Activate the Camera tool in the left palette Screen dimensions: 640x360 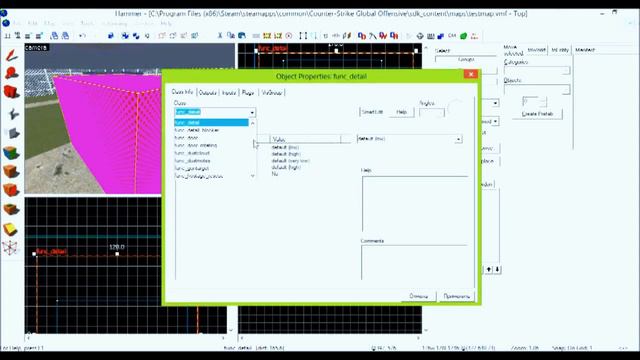(x=11, y=92)
